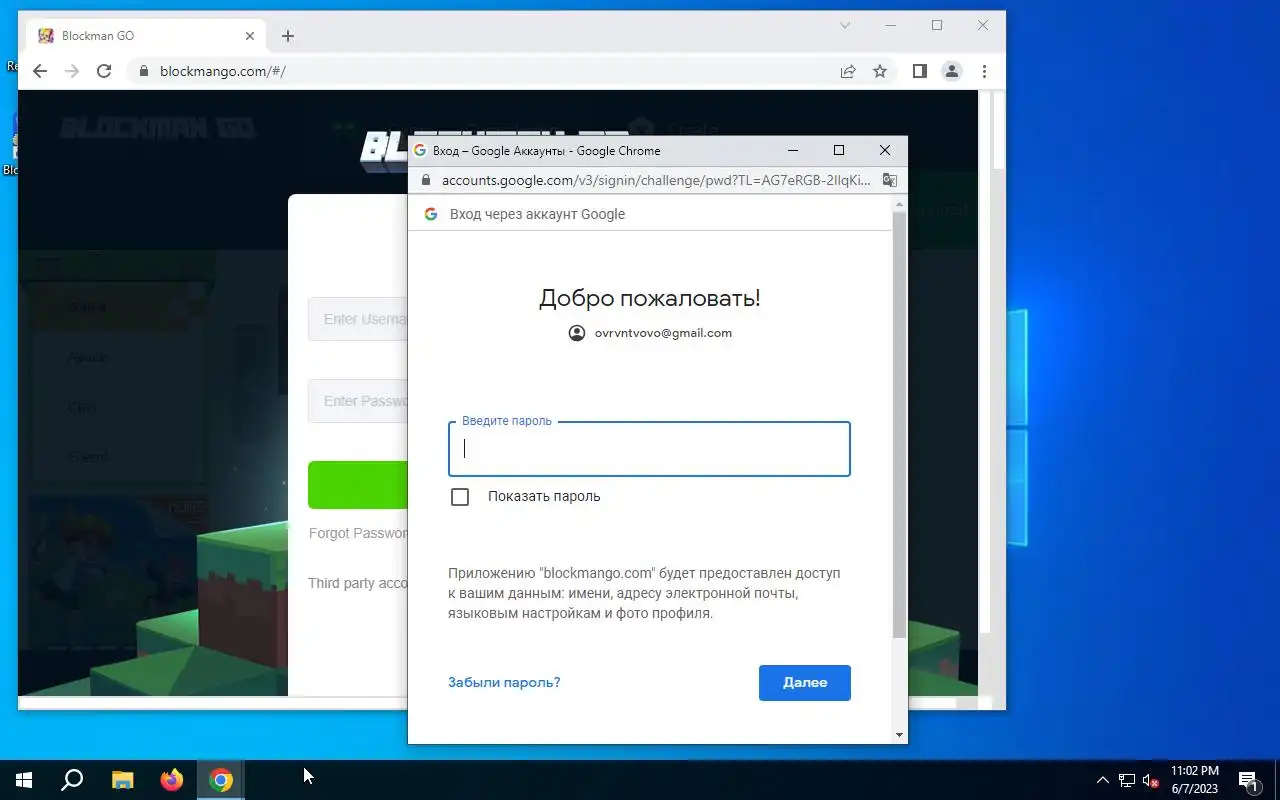Open the Забыли пароль? link

(x=504, y=683)
